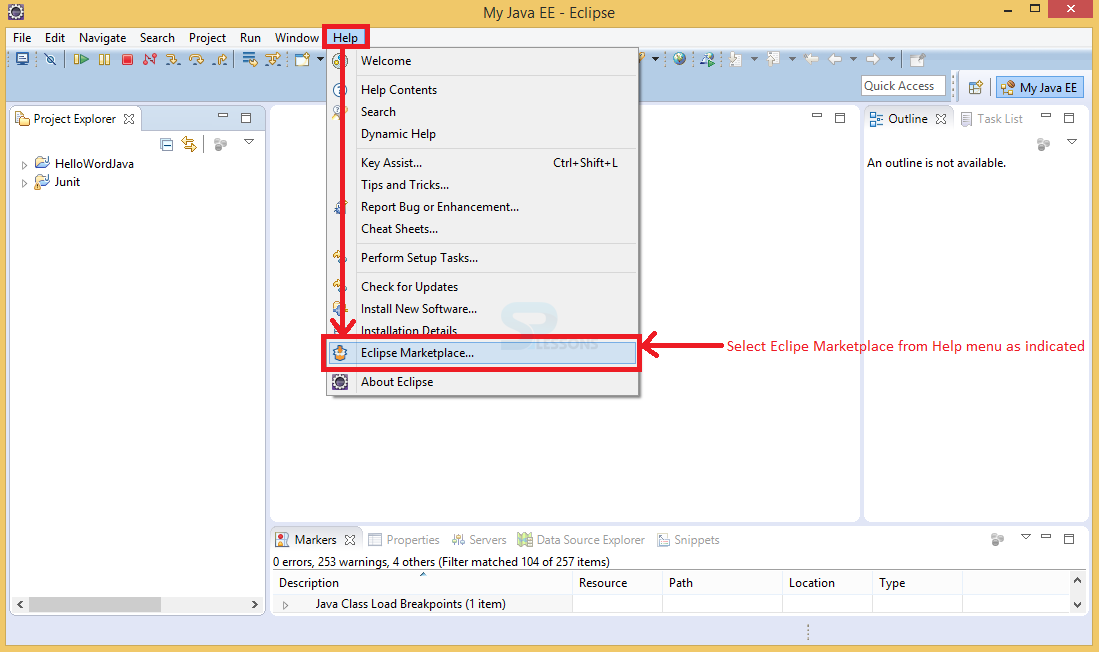
Task: Click the green Resume debug icon
Action: click(x=81, y=60)
